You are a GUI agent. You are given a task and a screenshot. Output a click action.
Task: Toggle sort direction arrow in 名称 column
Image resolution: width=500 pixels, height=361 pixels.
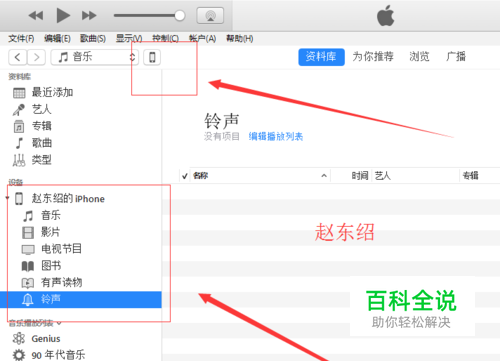coord(324,176)
